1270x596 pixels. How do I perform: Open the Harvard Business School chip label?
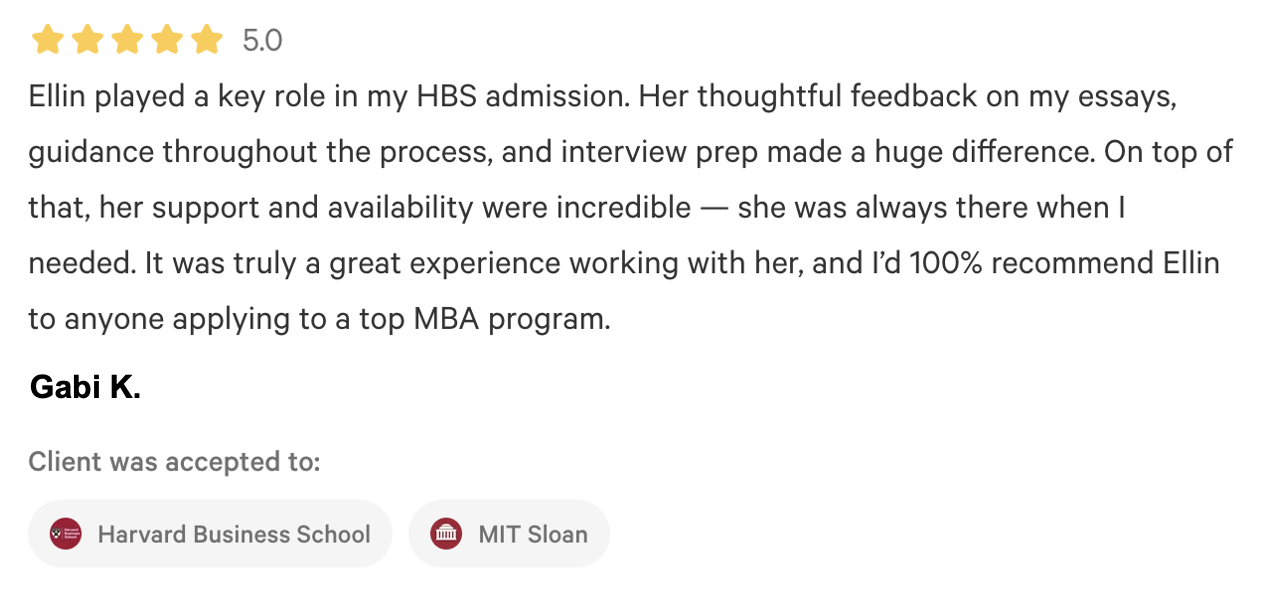[x=234, y=534]
